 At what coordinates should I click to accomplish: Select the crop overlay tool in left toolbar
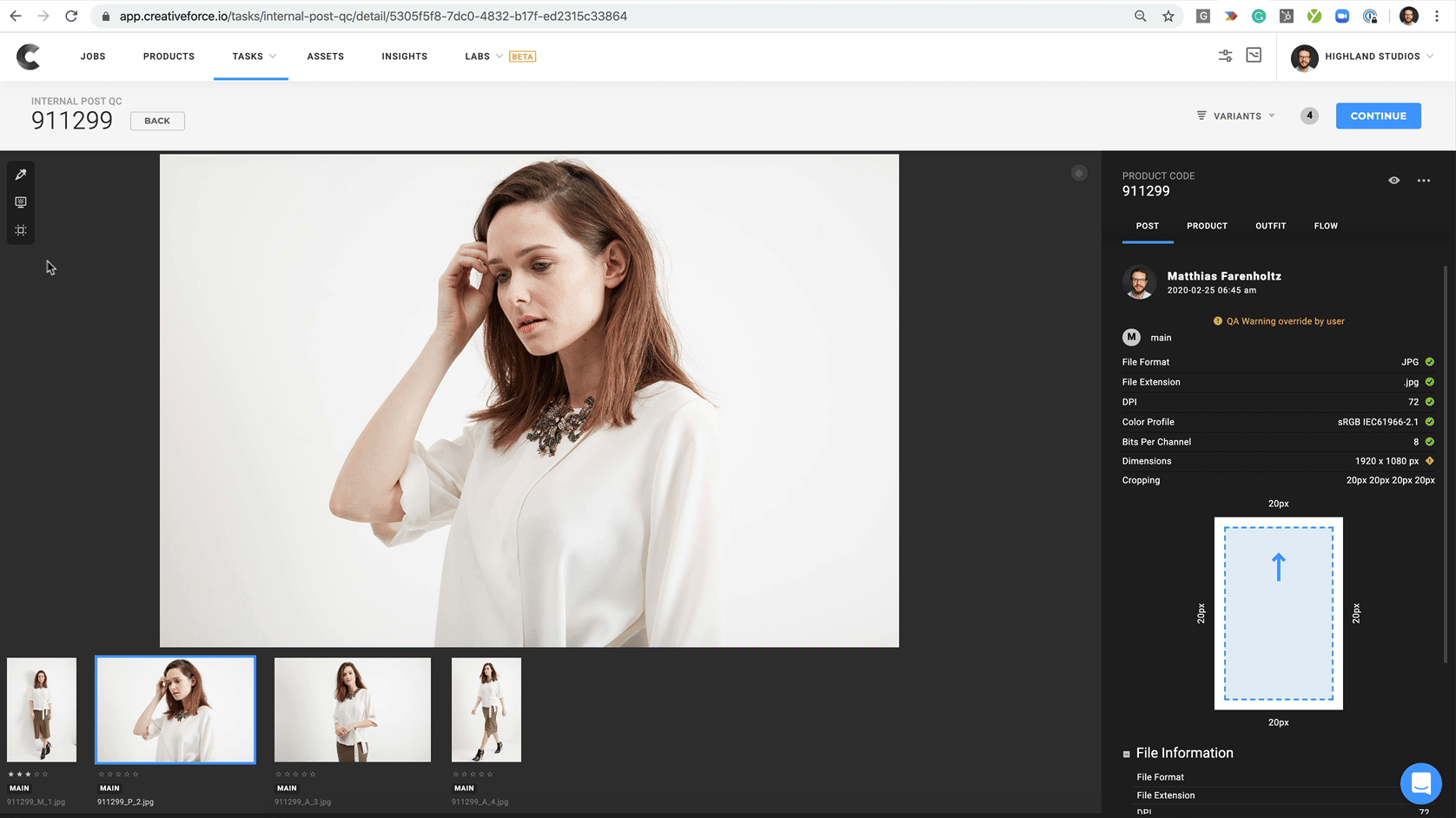(21, 230)
